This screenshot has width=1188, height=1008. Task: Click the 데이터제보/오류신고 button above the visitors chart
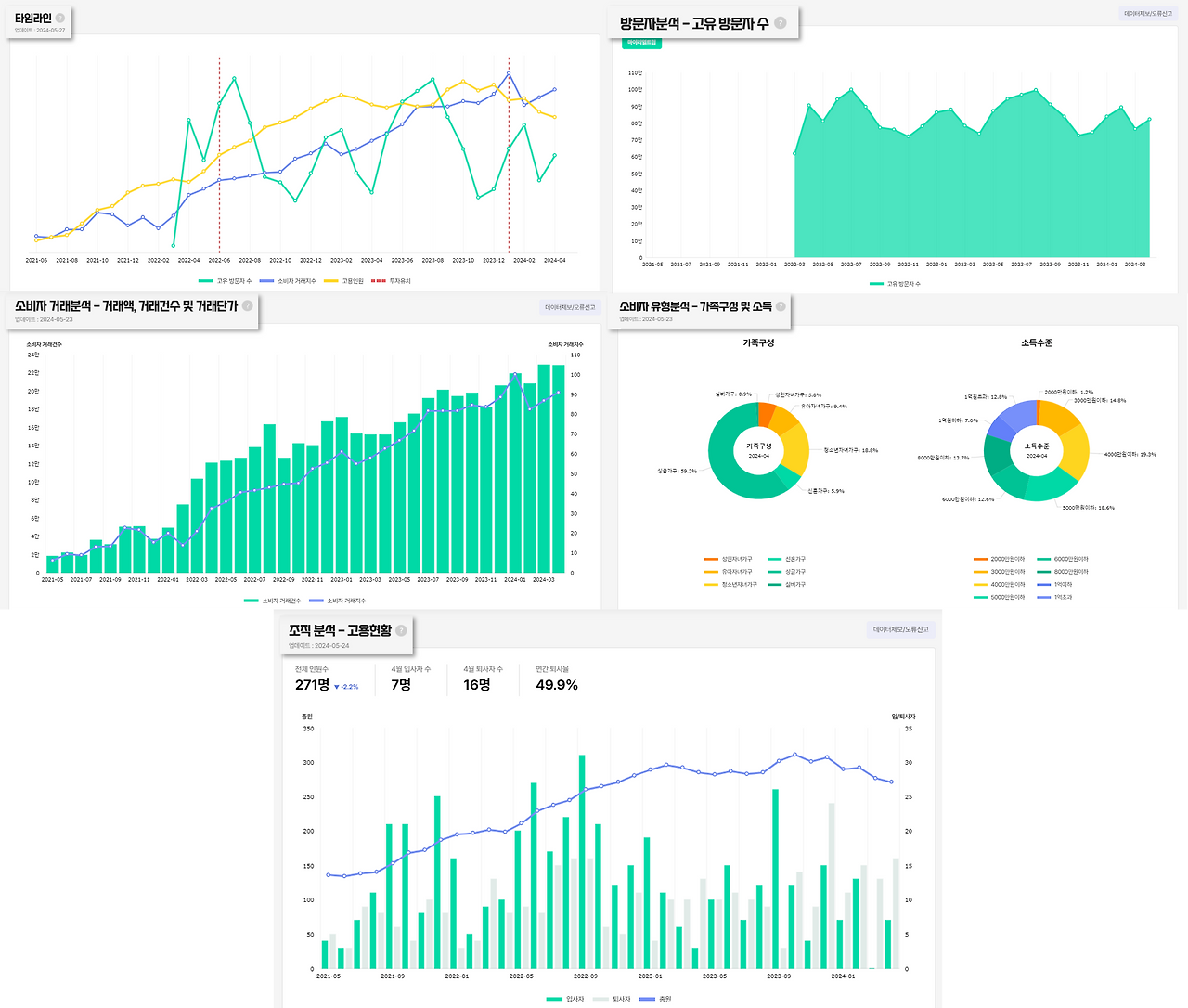click(x=1148, y=14)
